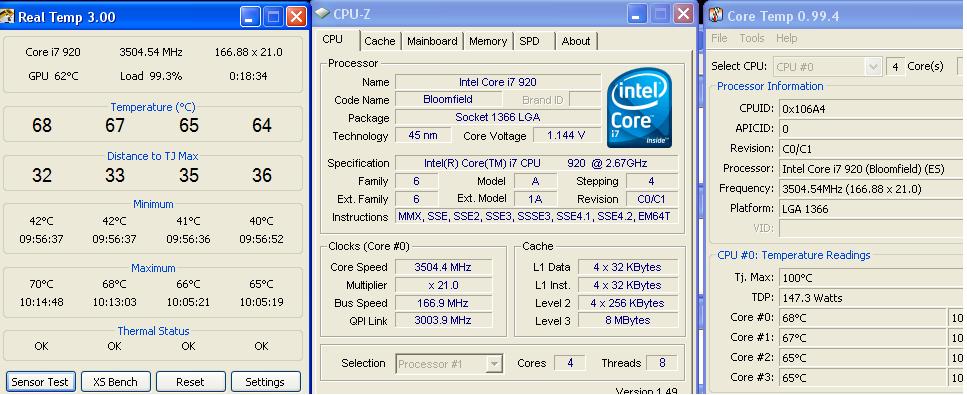967x395 pixels.
Task: Click the 3504.54 MHz text in Real Temp
Action: [151, 52]
